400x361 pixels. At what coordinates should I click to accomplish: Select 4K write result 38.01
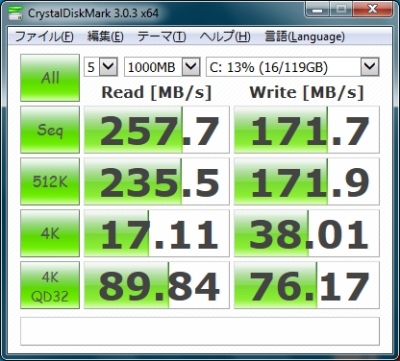point(307,233)
